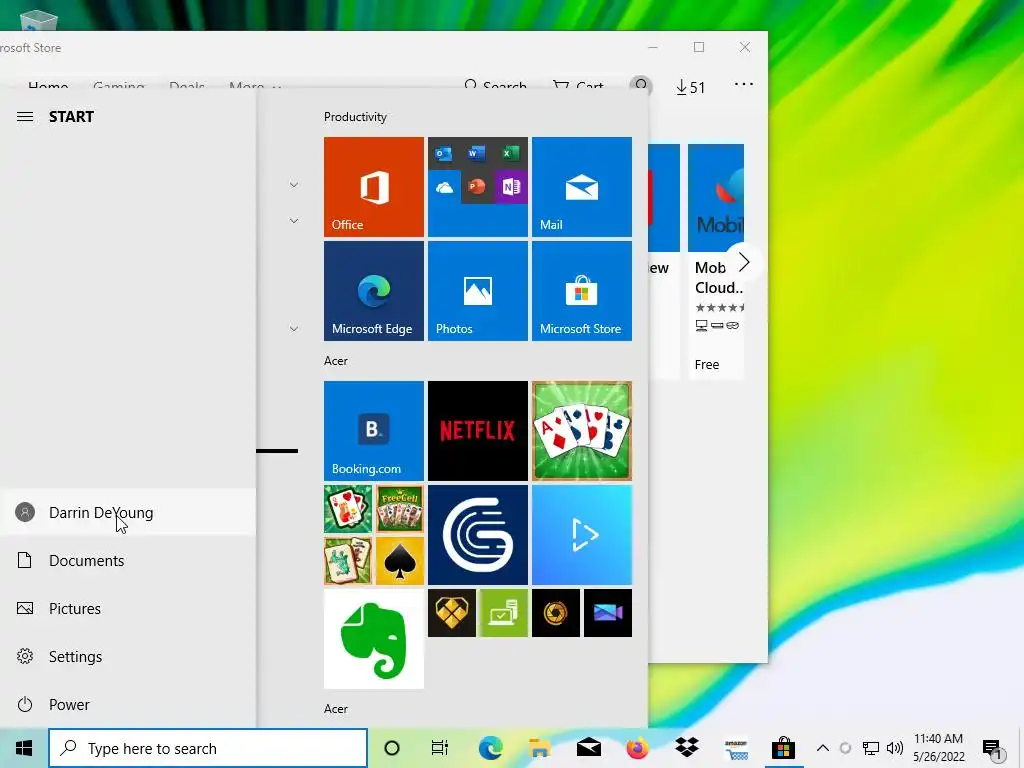This screenshot has width=1024, height=768.
Task: Open OneDrive from the Office apps folder tile
Action: pyautogui.click(x=444, y=187)
